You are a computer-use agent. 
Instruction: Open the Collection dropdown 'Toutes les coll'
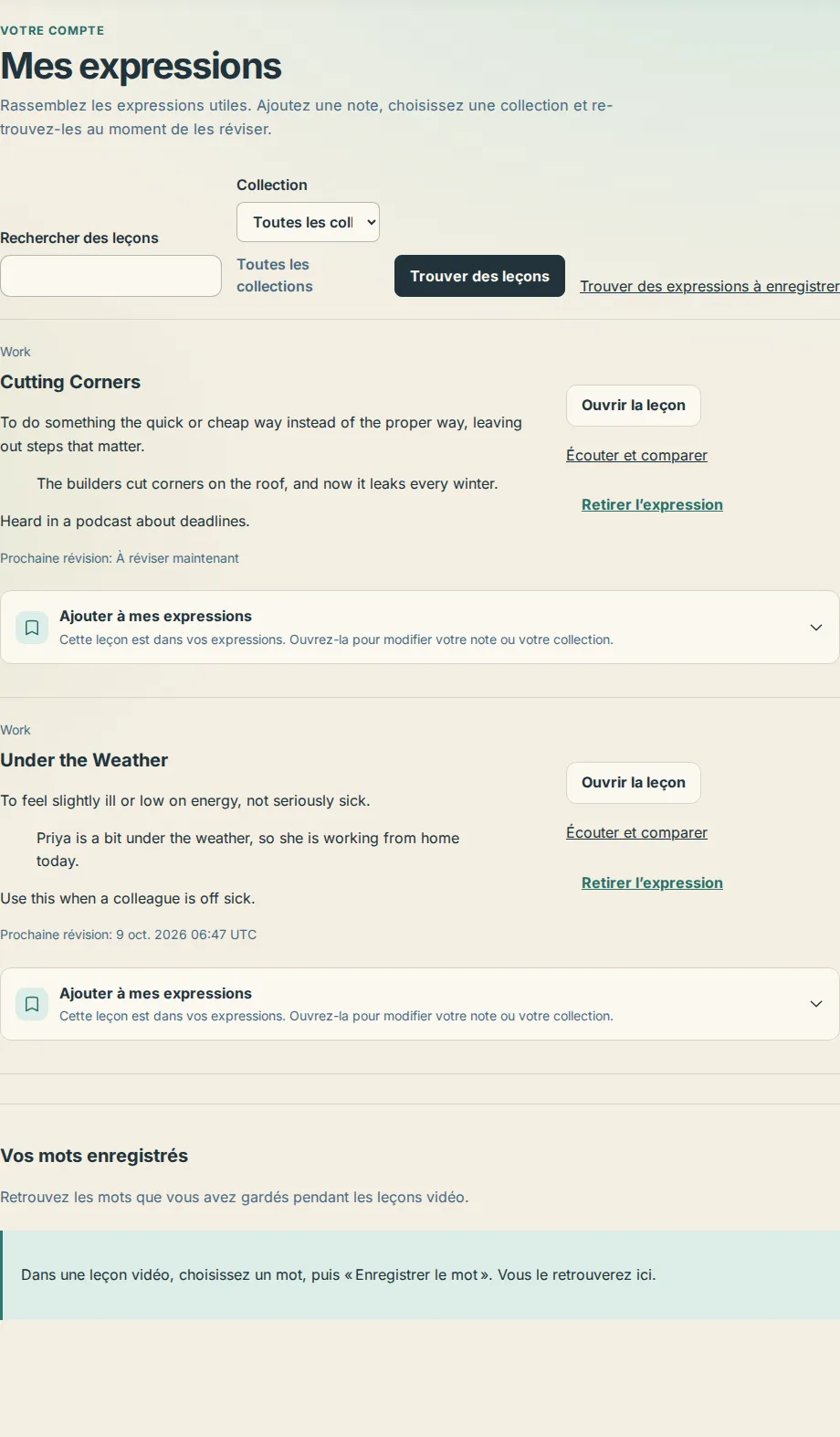point(308,222)
